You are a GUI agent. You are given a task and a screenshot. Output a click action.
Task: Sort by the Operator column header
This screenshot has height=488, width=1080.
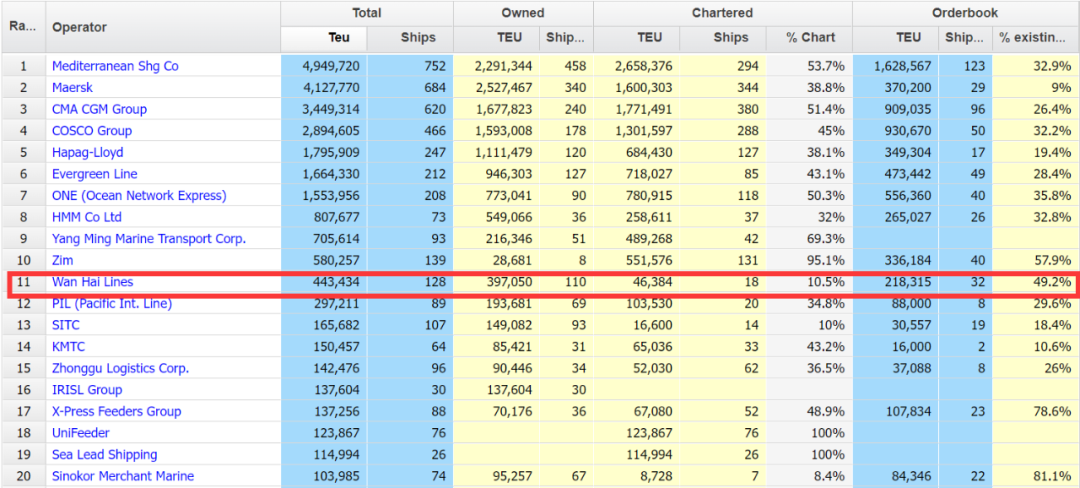(x=163, y=28)
